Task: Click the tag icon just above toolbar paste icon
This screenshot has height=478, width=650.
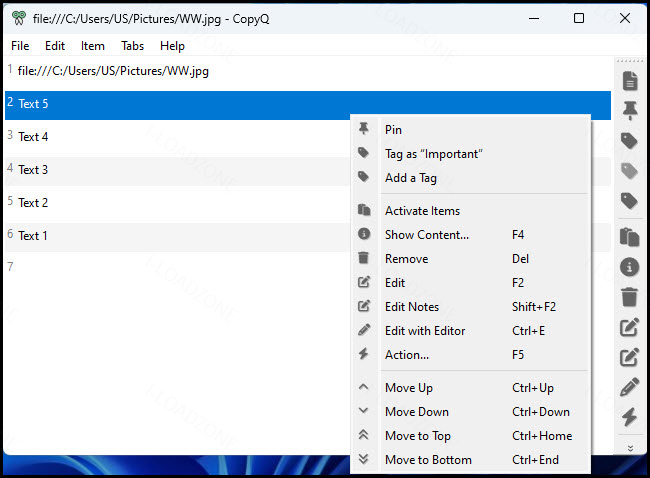Action: [629, 201]
